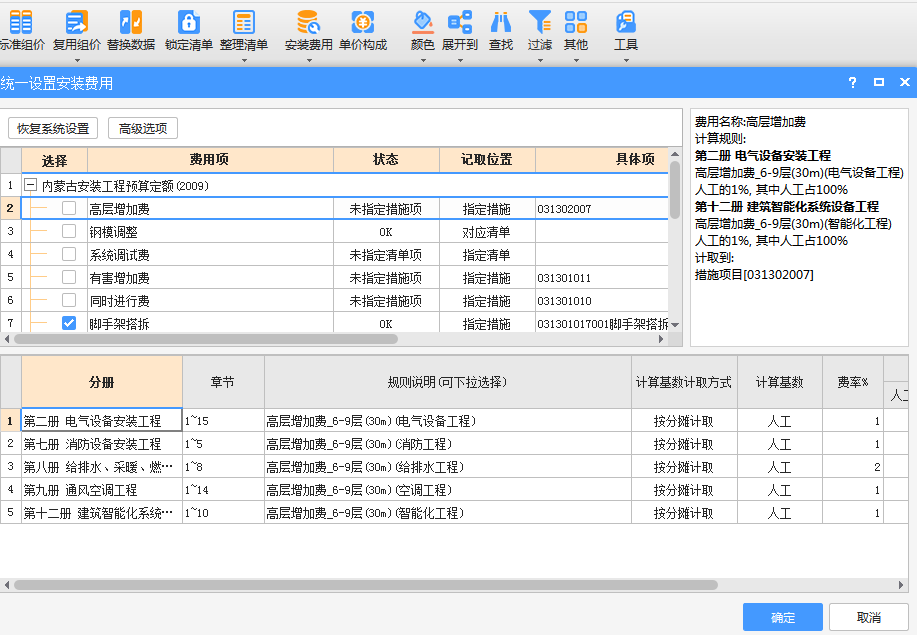Uncheck the 脚手架搭拆 checkbox
The width and height of the screenshot is (917, 635).
point(69,323)
